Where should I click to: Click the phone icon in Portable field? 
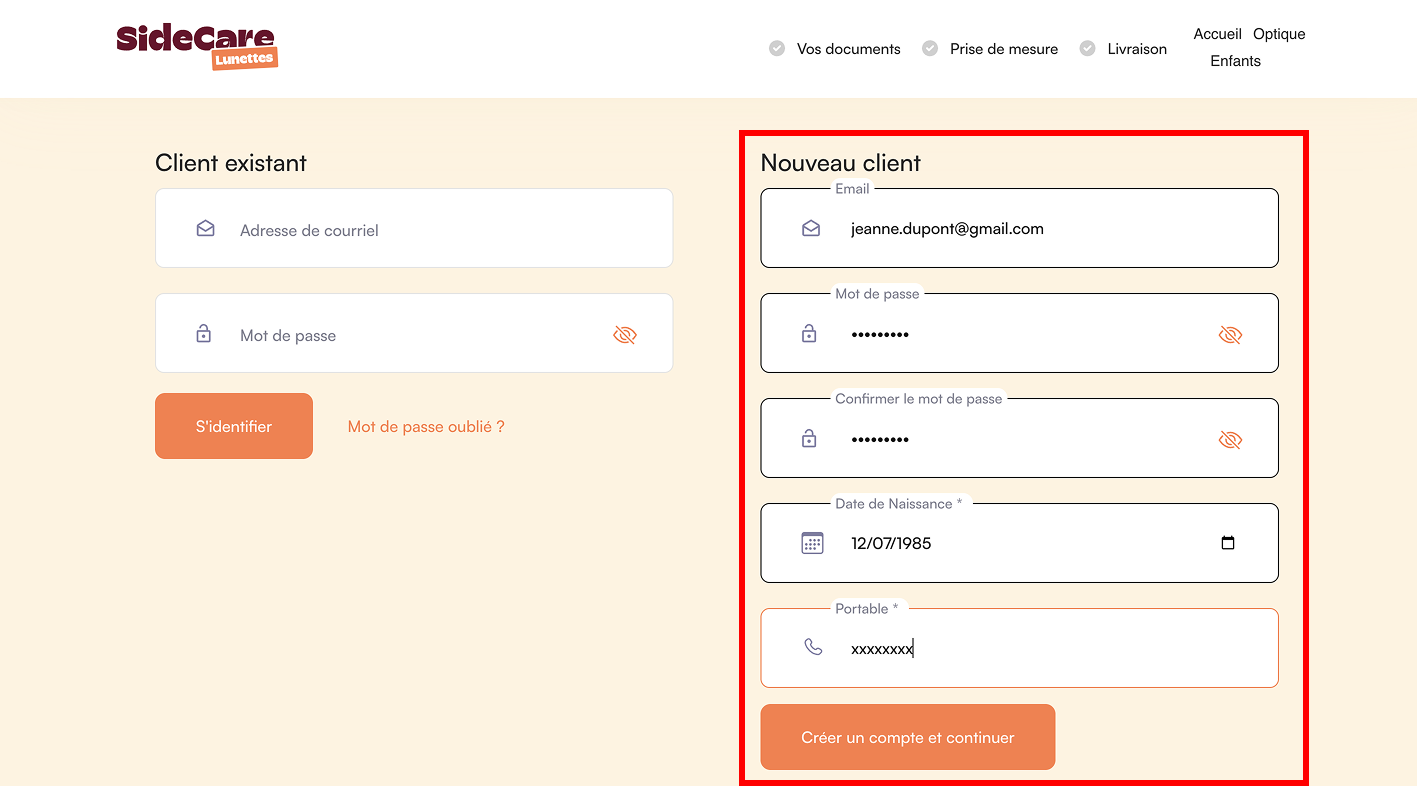coord(813,648)
